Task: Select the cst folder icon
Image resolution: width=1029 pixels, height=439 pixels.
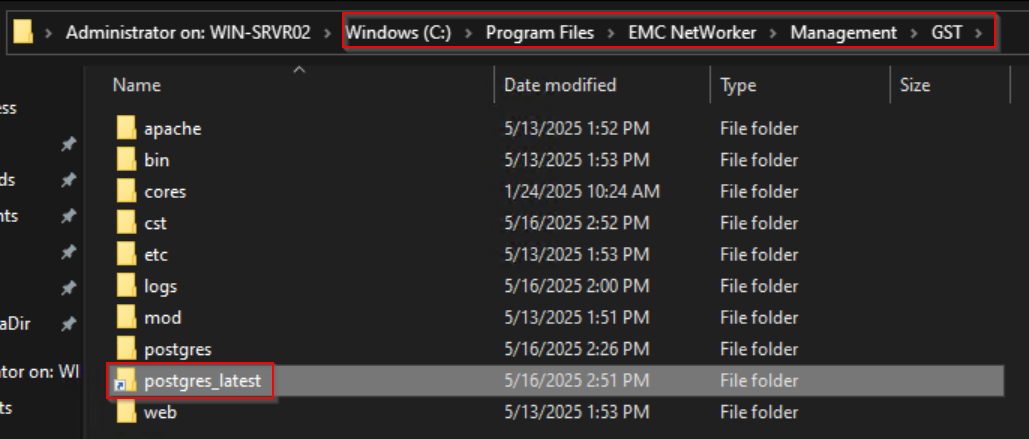Action: click(126, 222)
